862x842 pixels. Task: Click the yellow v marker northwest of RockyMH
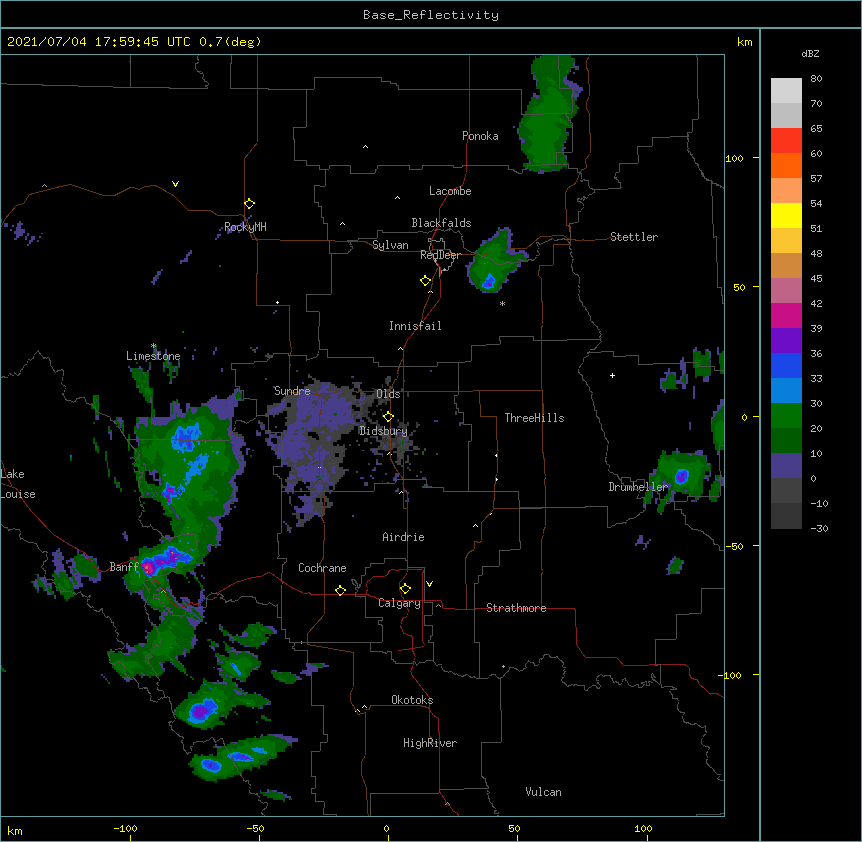pyautogui.click(x=175, y=184)
